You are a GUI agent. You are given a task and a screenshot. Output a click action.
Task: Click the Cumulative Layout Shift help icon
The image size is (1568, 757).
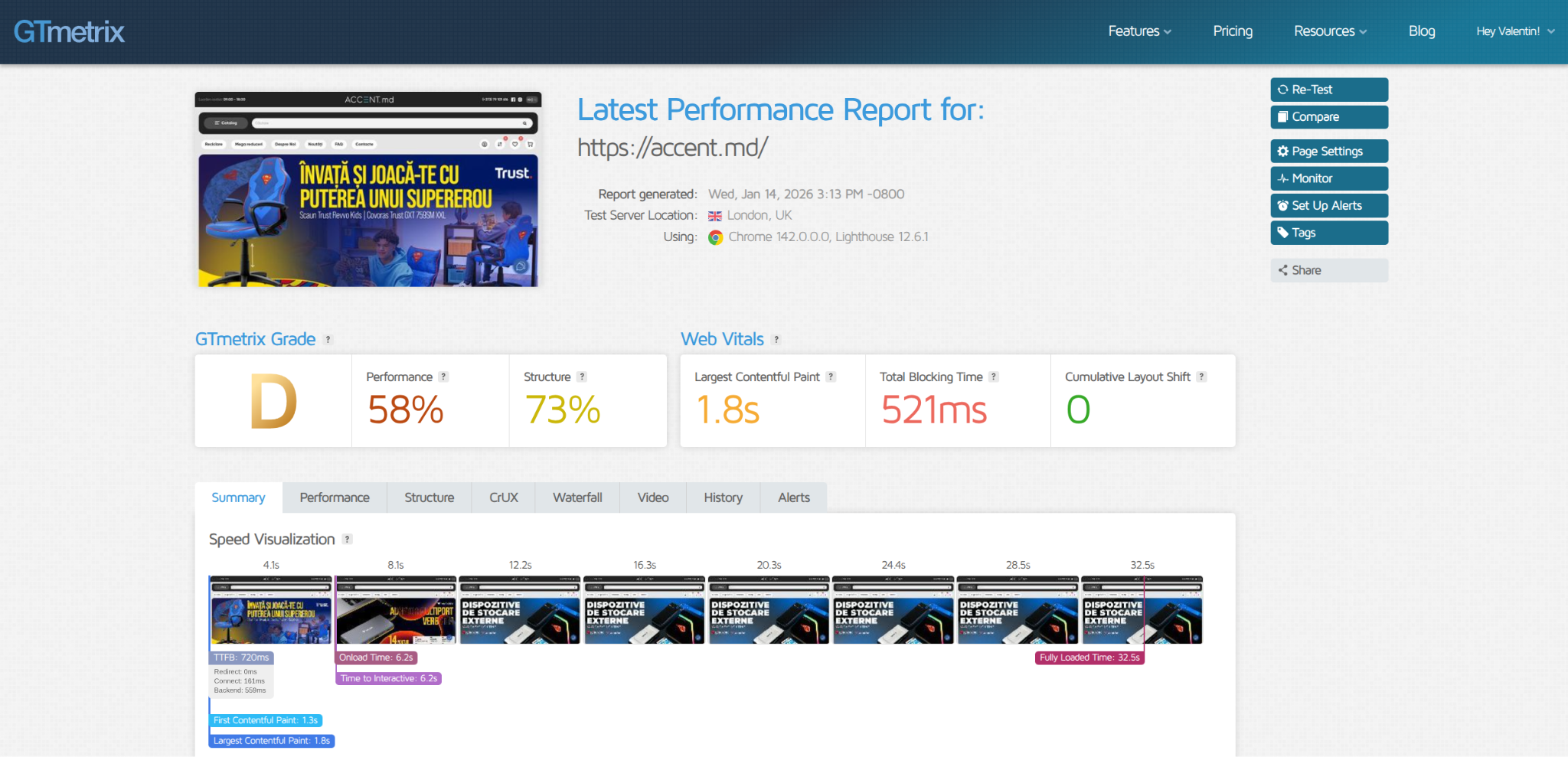click(x=1201, y=377)
